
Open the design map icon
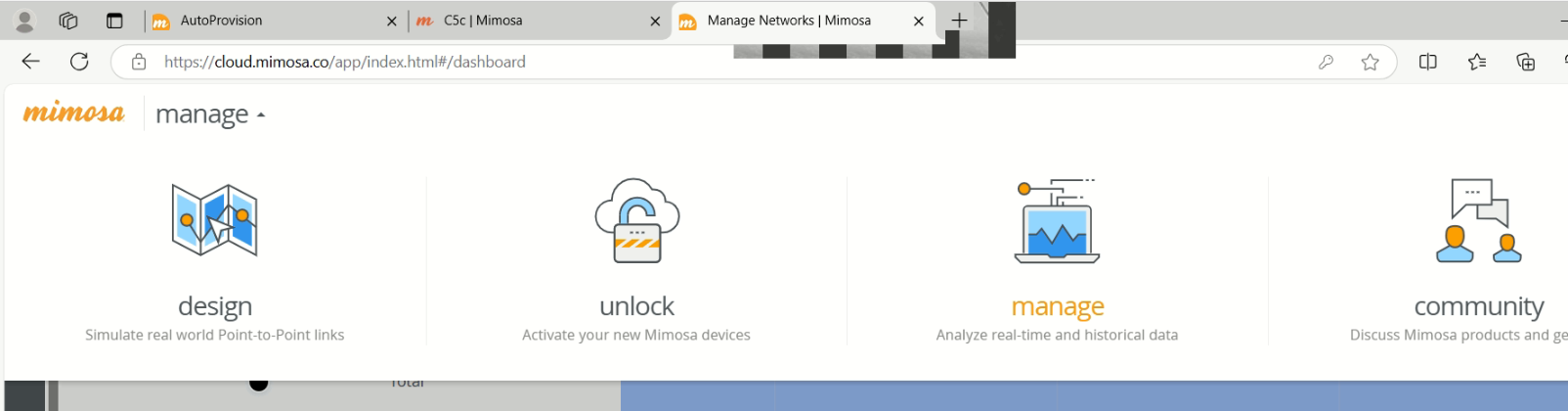click(x=214, y=220)
